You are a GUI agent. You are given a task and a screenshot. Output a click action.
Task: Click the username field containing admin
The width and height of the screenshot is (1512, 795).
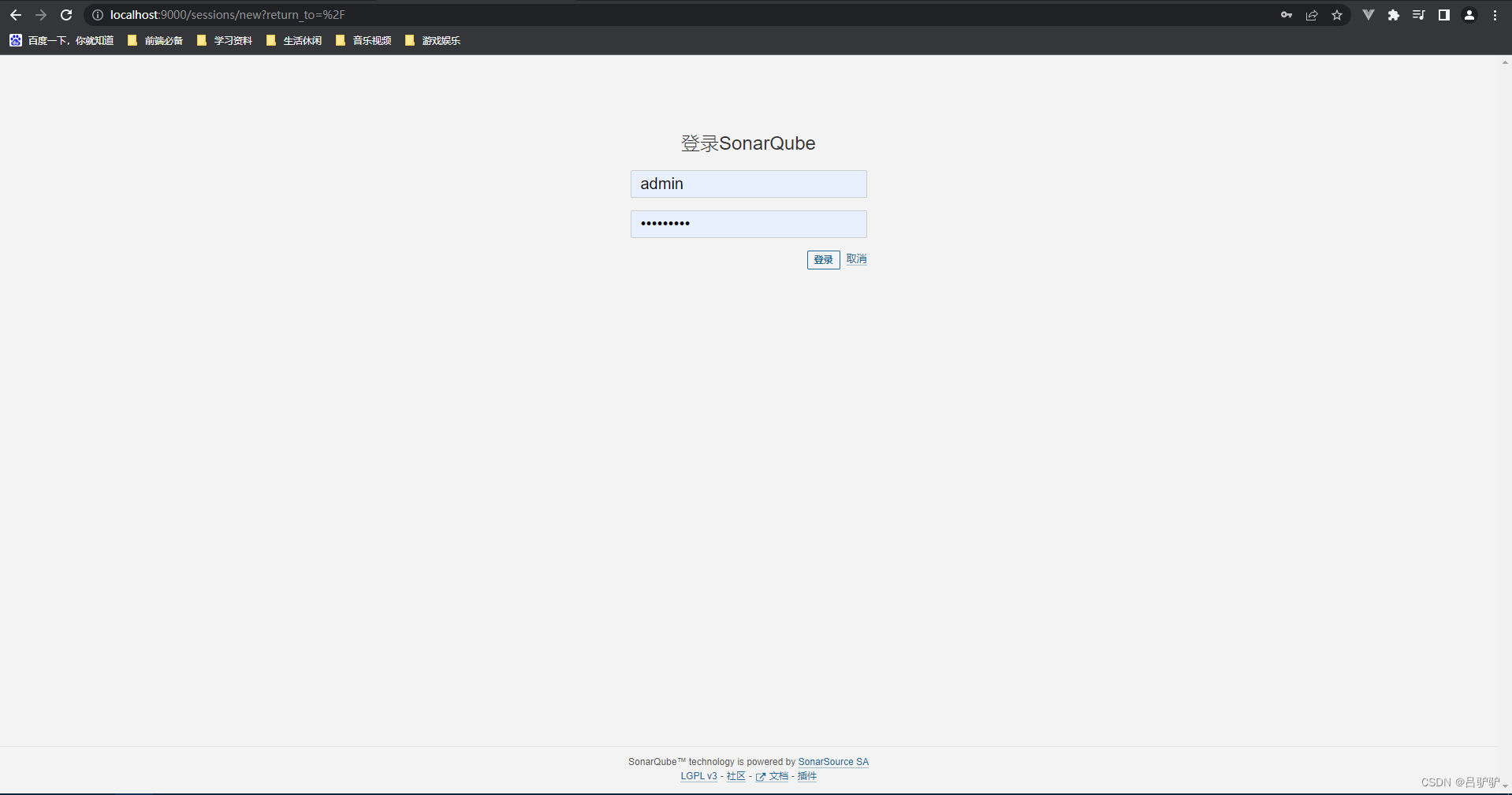tap(748, 184)
